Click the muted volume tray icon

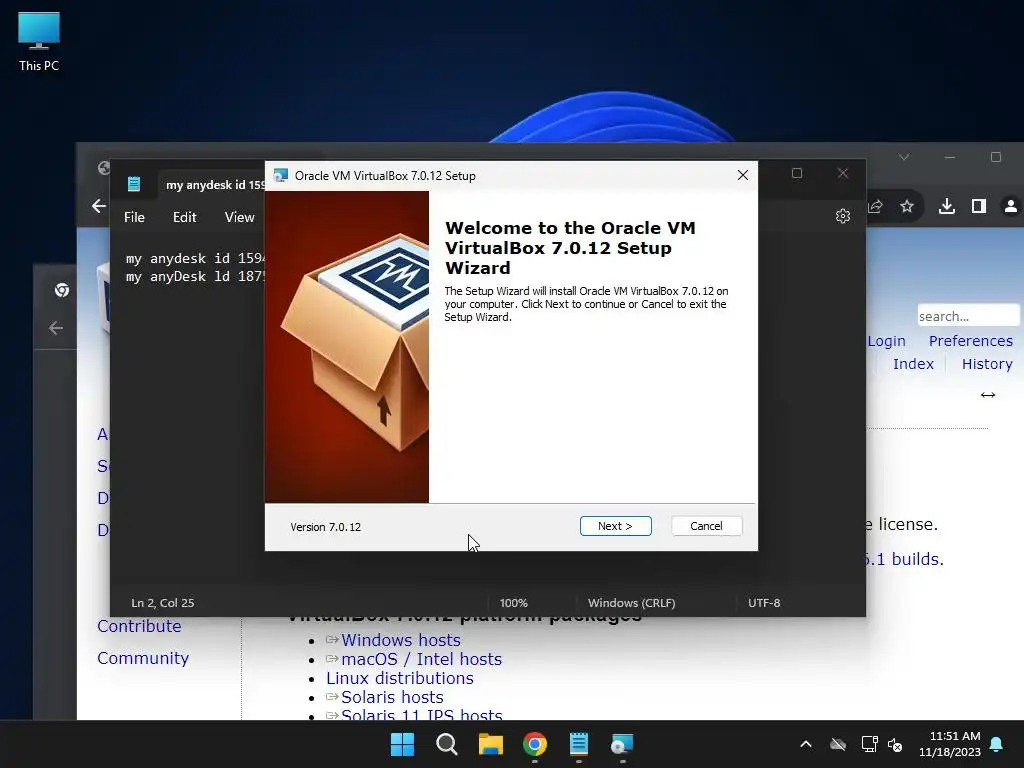coord(895,744)
